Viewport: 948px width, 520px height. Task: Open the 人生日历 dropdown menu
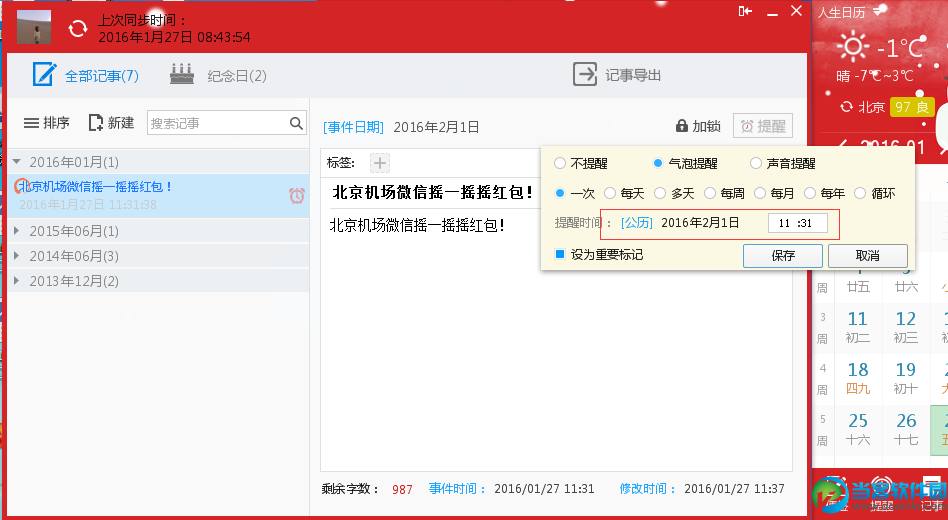click(x=880, y=10)
